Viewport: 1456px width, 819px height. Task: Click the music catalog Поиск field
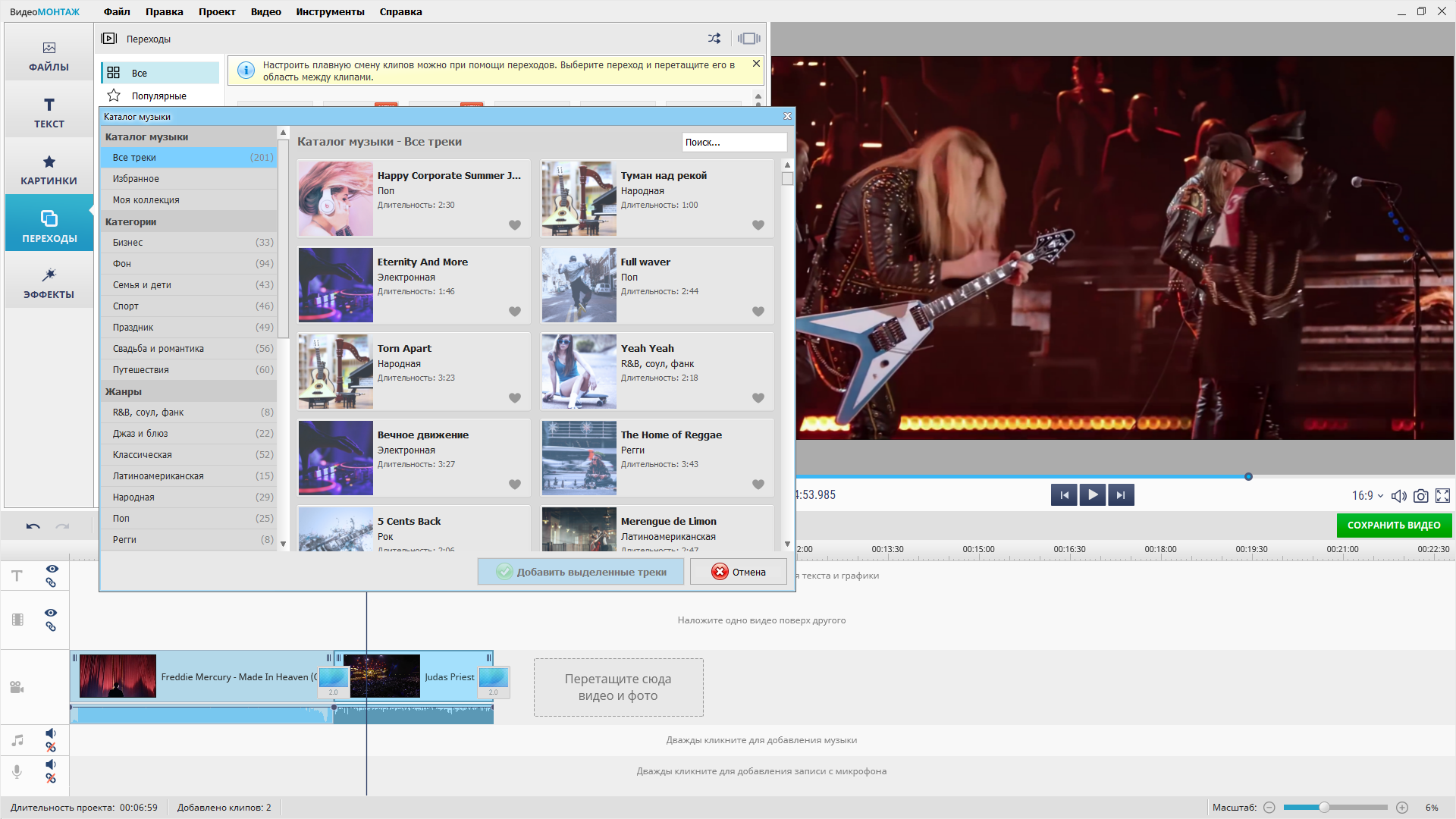[734, 143]
